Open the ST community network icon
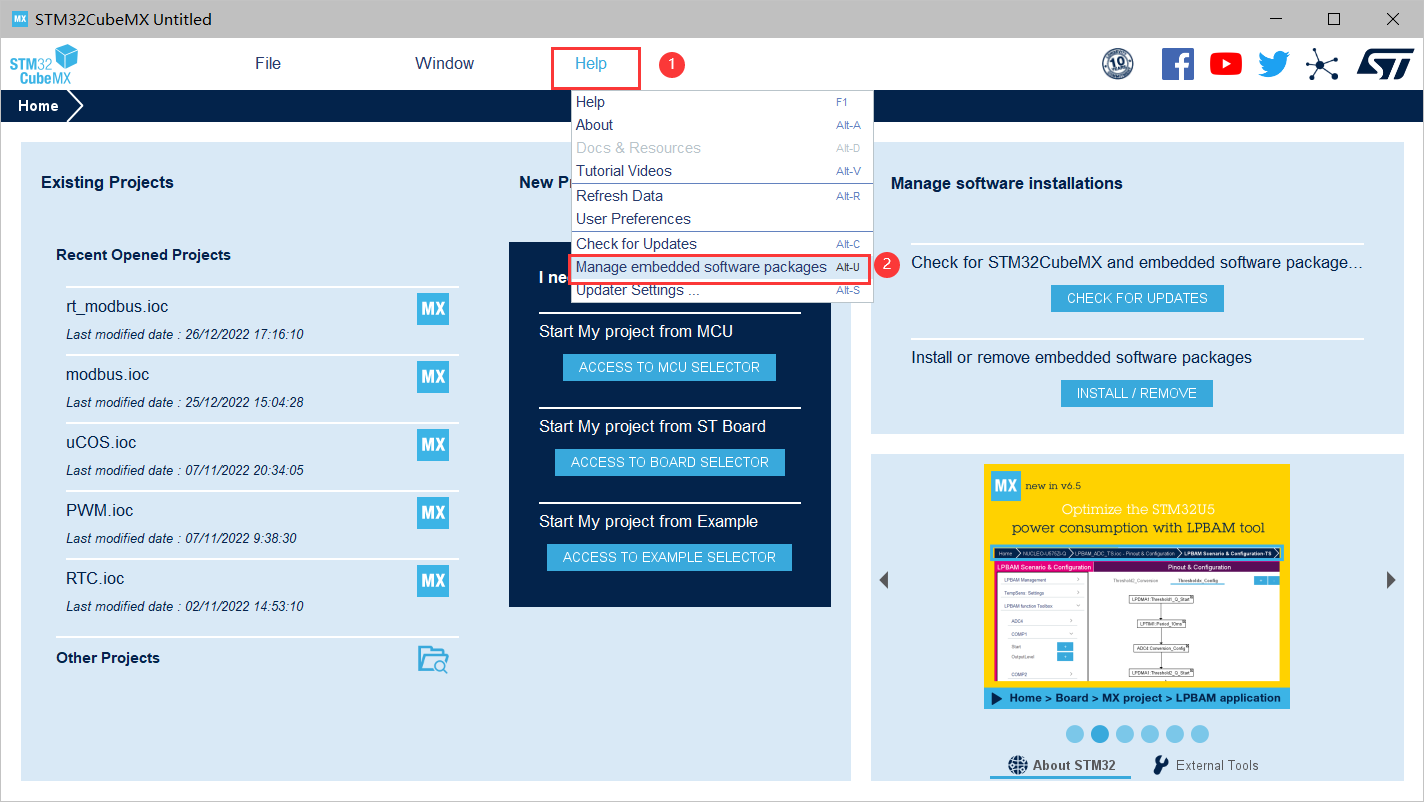The image size is (1424, 802). pyautogui.click(x=1322, y=65)
